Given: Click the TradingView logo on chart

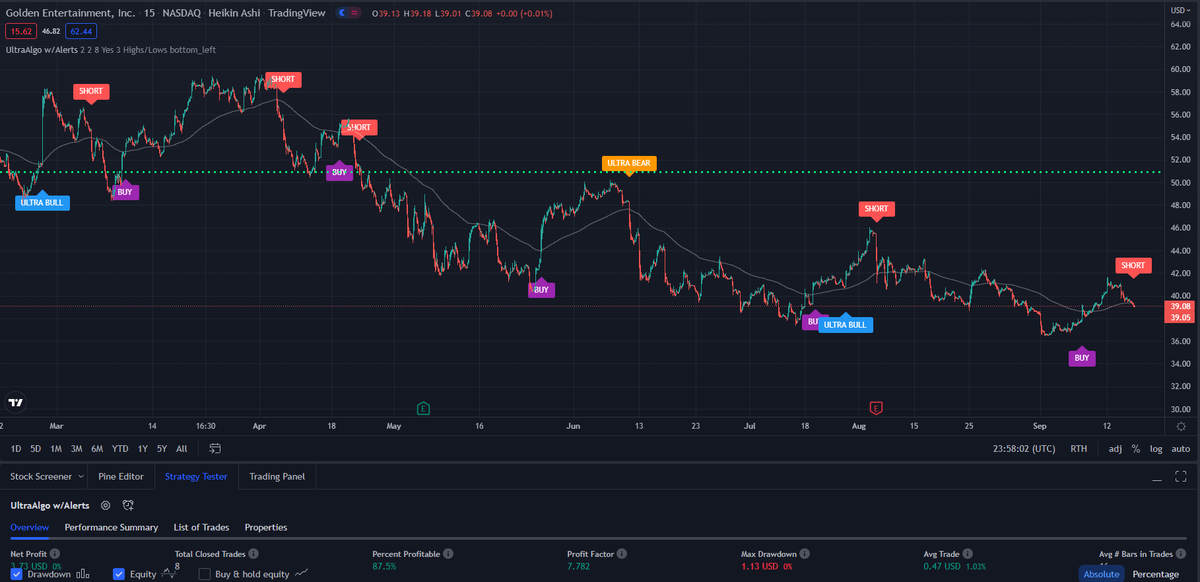Looking at the screenshot, I should coord(15,403).
